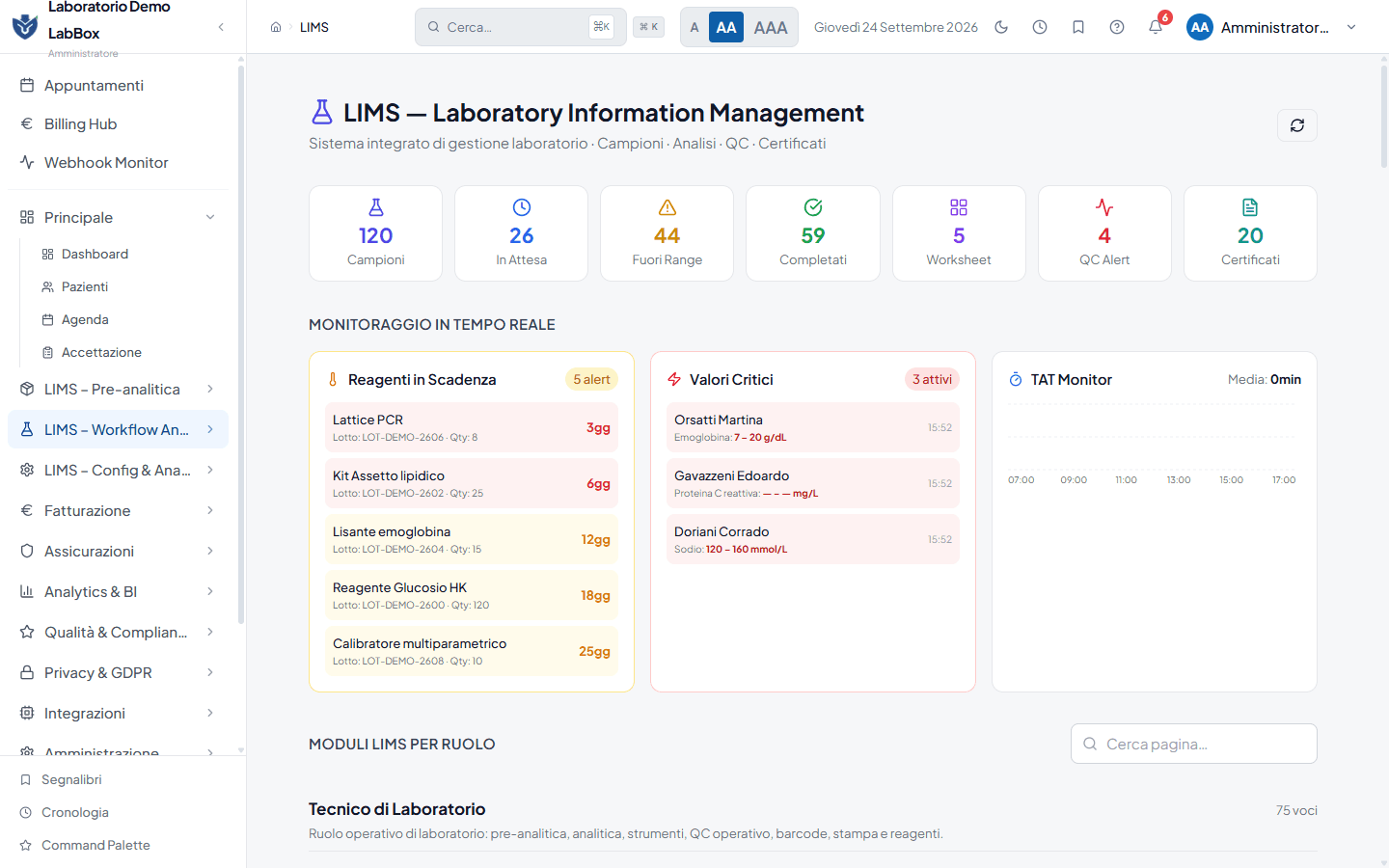The height and width of the screenshot is (868, 1389).
Task: Open Orsatti Martina critical value
Action: (813, 427)
